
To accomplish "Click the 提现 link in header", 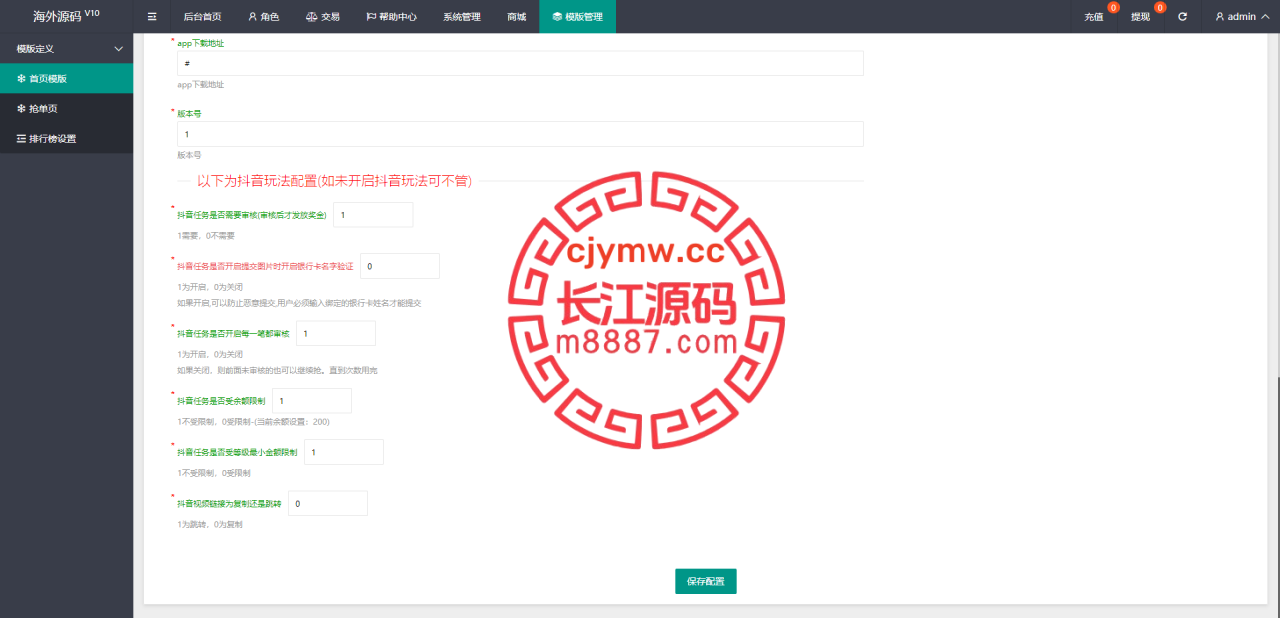I will (1141, 17).
